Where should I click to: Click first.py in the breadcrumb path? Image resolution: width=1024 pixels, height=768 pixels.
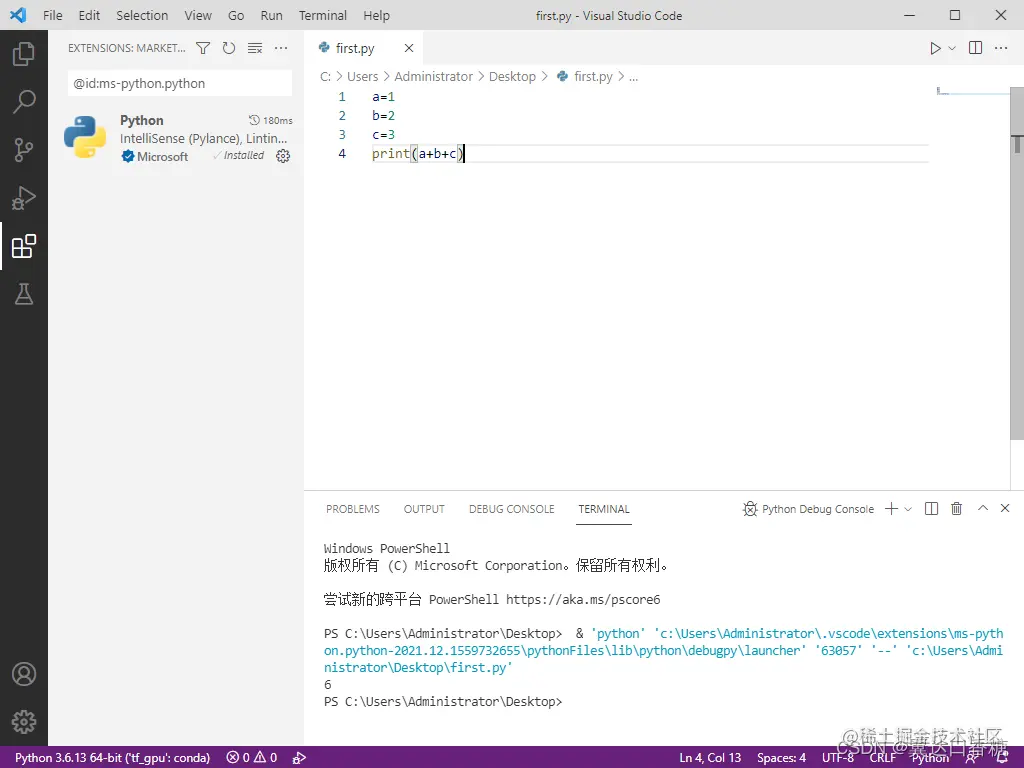pyautogui.click(x=593, y=76)
